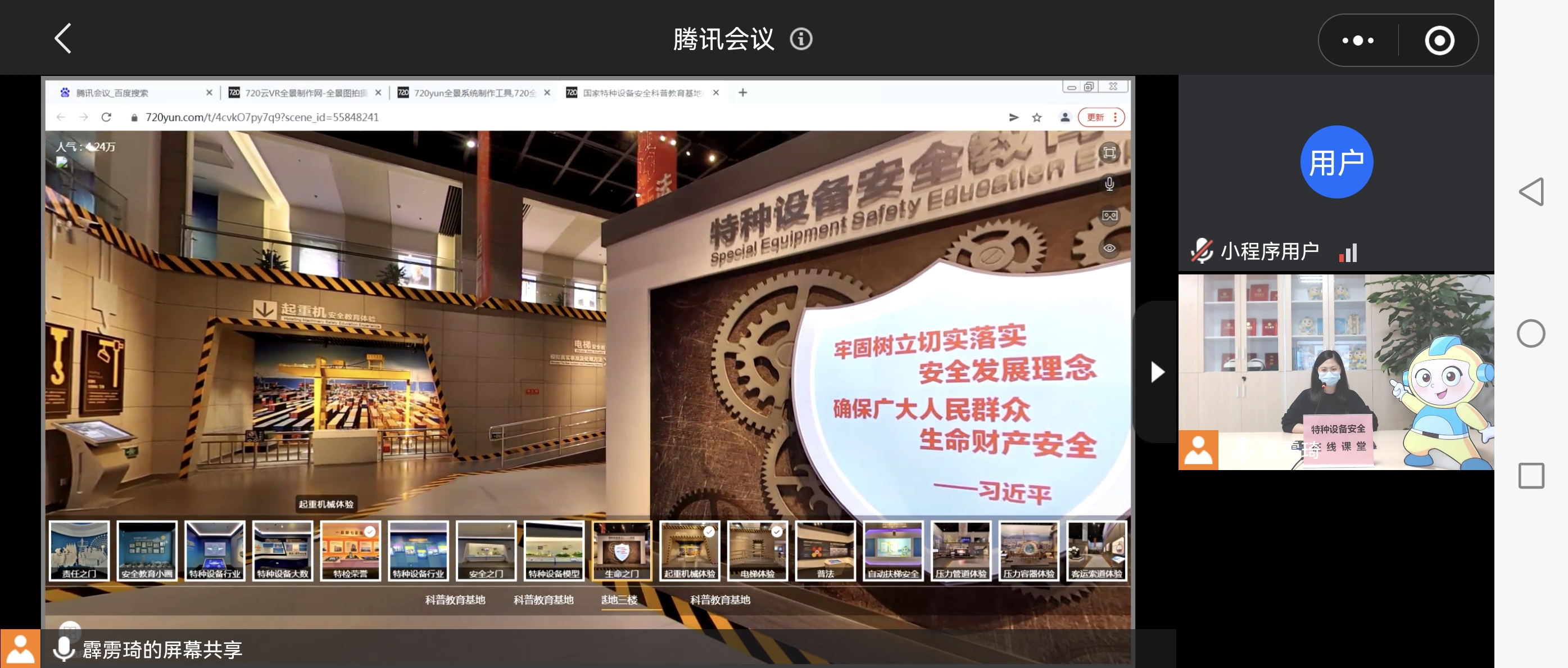
Task: Close the 腾讯会议_百度搜索 tab
Action: click(209, 93)
